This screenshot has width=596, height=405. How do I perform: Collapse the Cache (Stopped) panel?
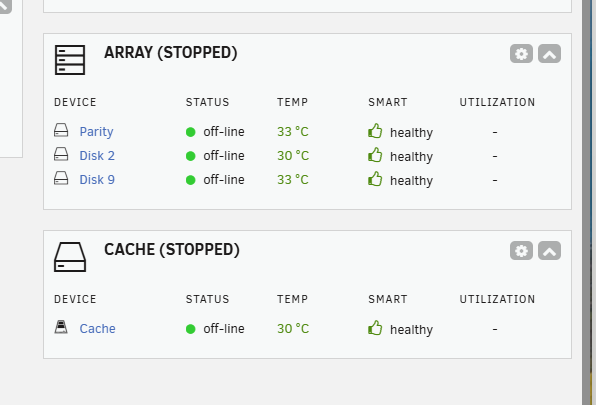[549, 251]
